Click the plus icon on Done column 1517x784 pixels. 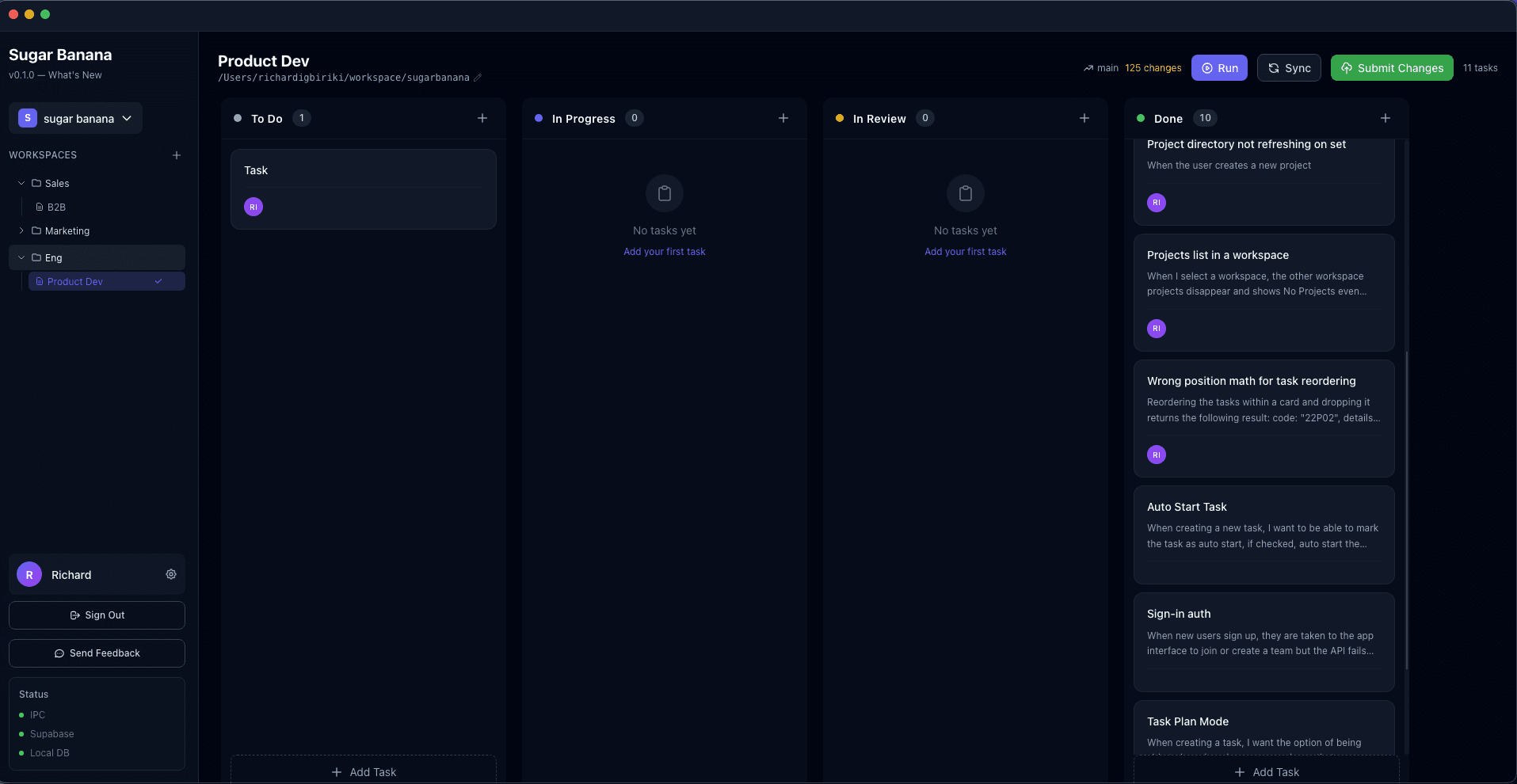tap(1386, 118)
